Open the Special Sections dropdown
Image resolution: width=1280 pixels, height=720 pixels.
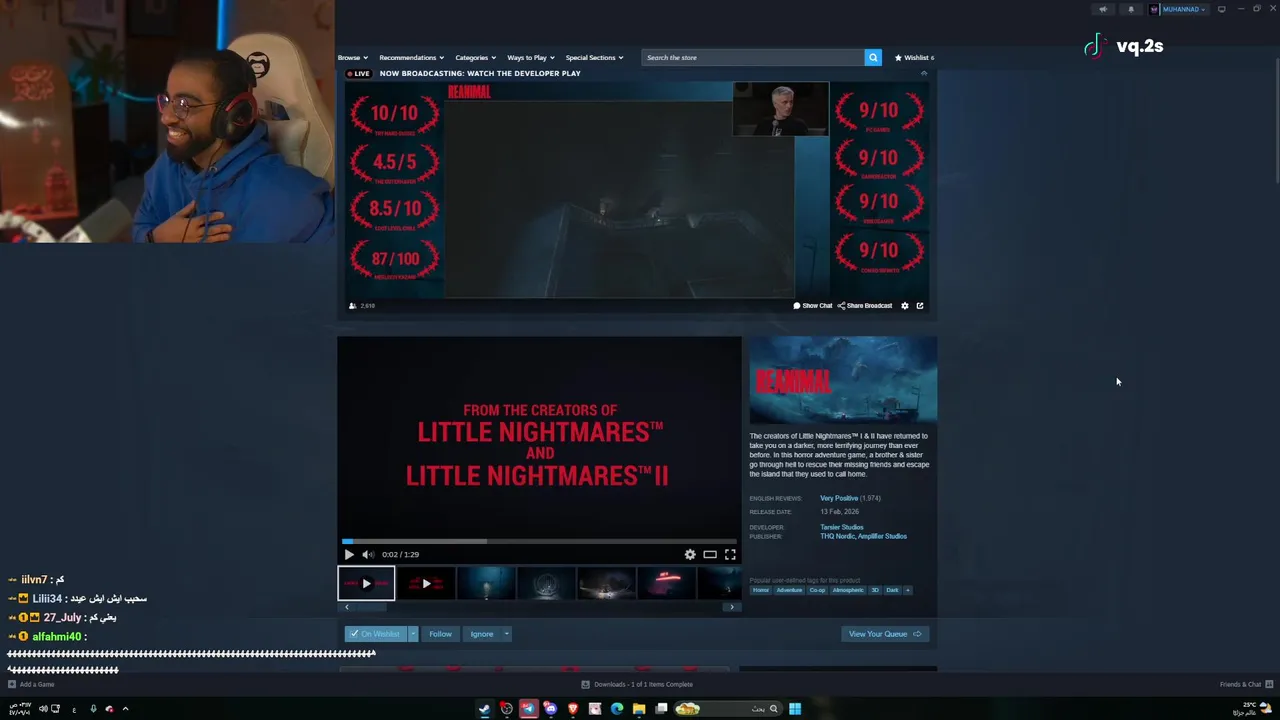[x=594, y=57]
